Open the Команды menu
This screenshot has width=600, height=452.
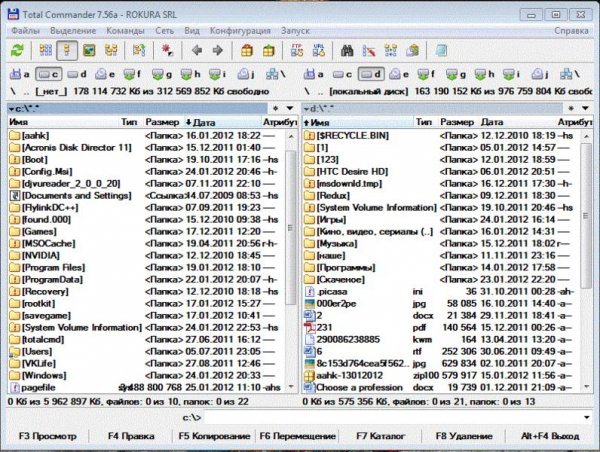[x=125, y=31]
